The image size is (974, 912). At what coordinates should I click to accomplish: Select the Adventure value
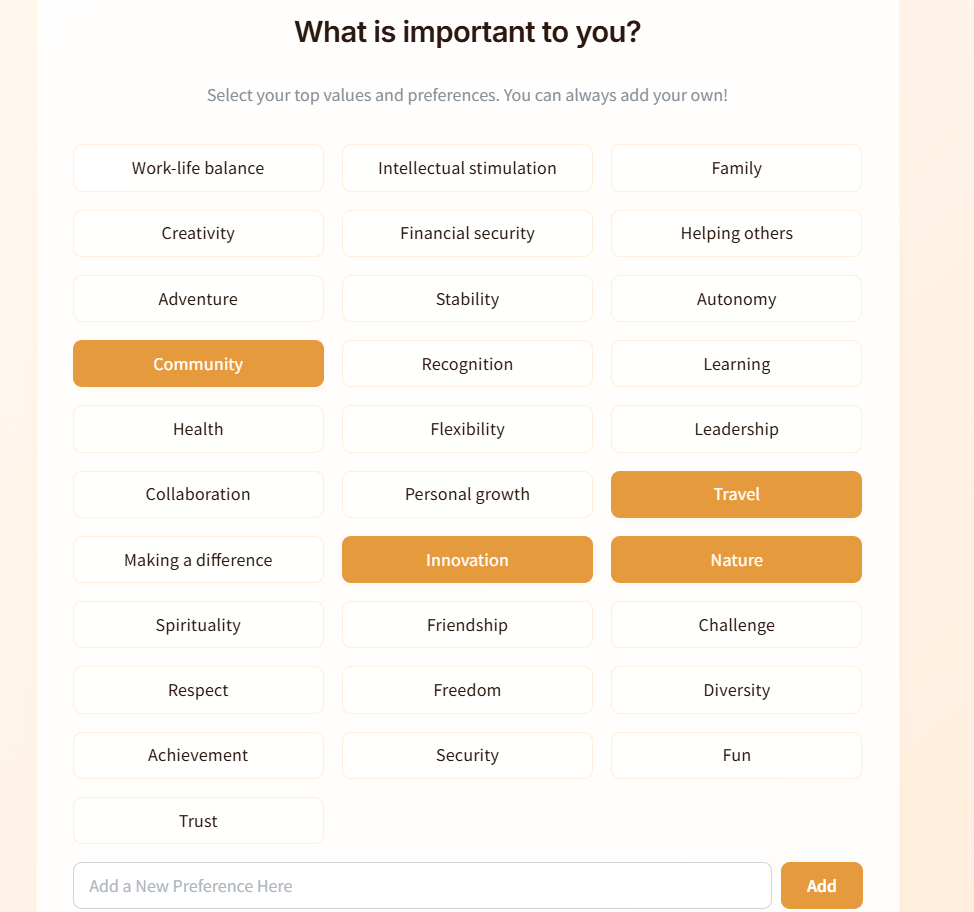click(x=198, y=299)
